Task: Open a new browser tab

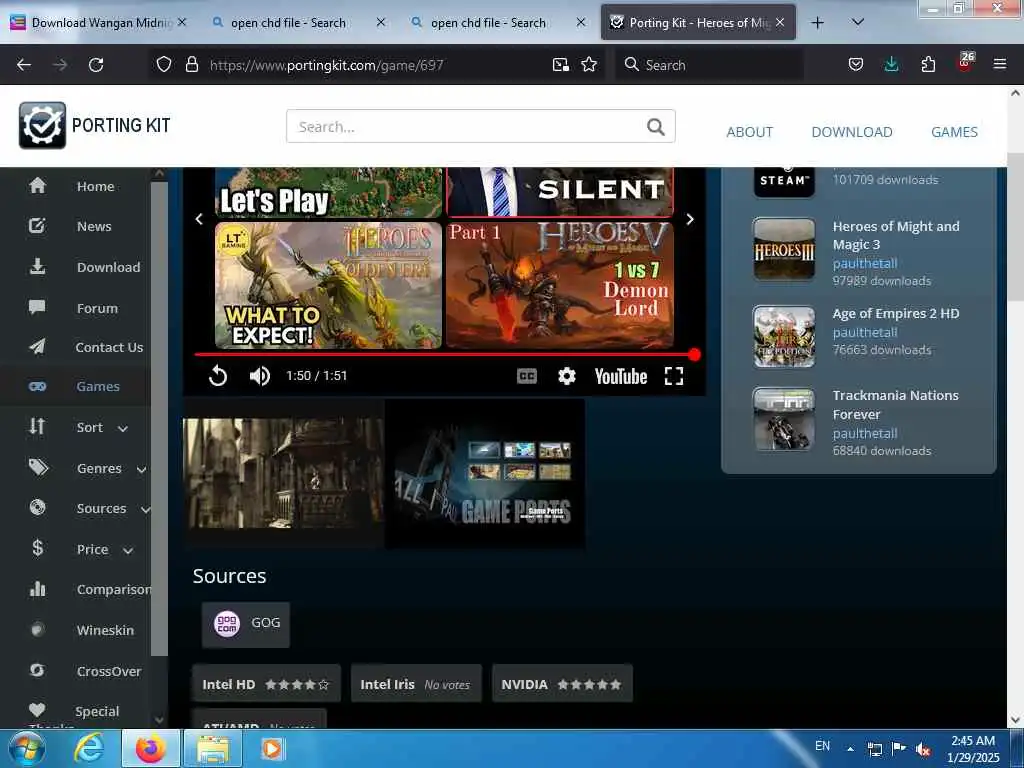Action: click(x=817, y=23)
